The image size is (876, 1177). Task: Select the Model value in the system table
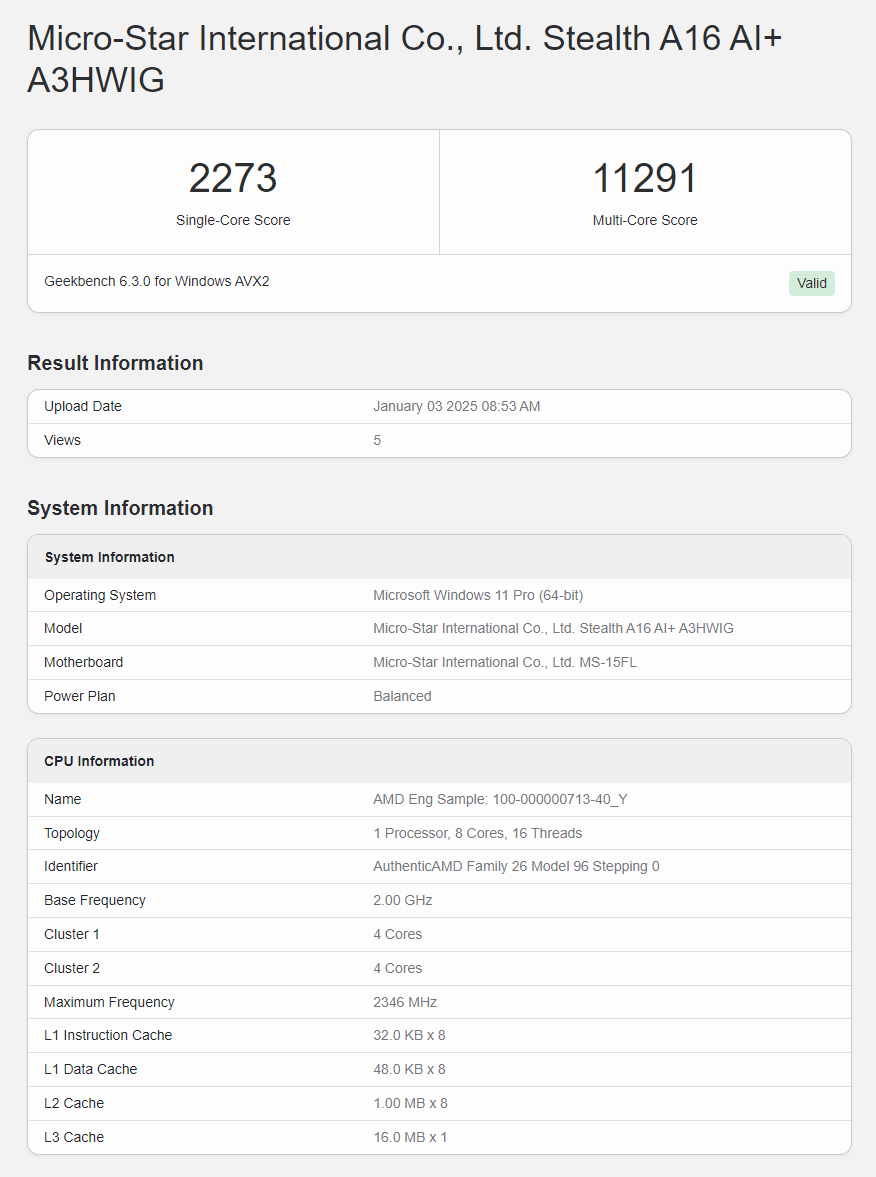click(x=553, y=628)
